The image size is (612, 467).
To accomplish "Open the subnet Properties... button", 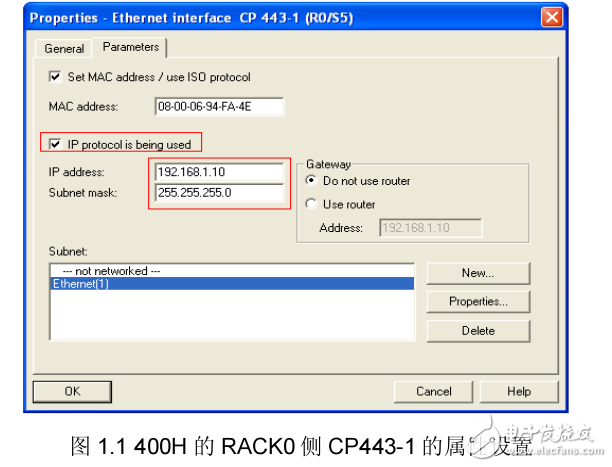I will point(478,301).
